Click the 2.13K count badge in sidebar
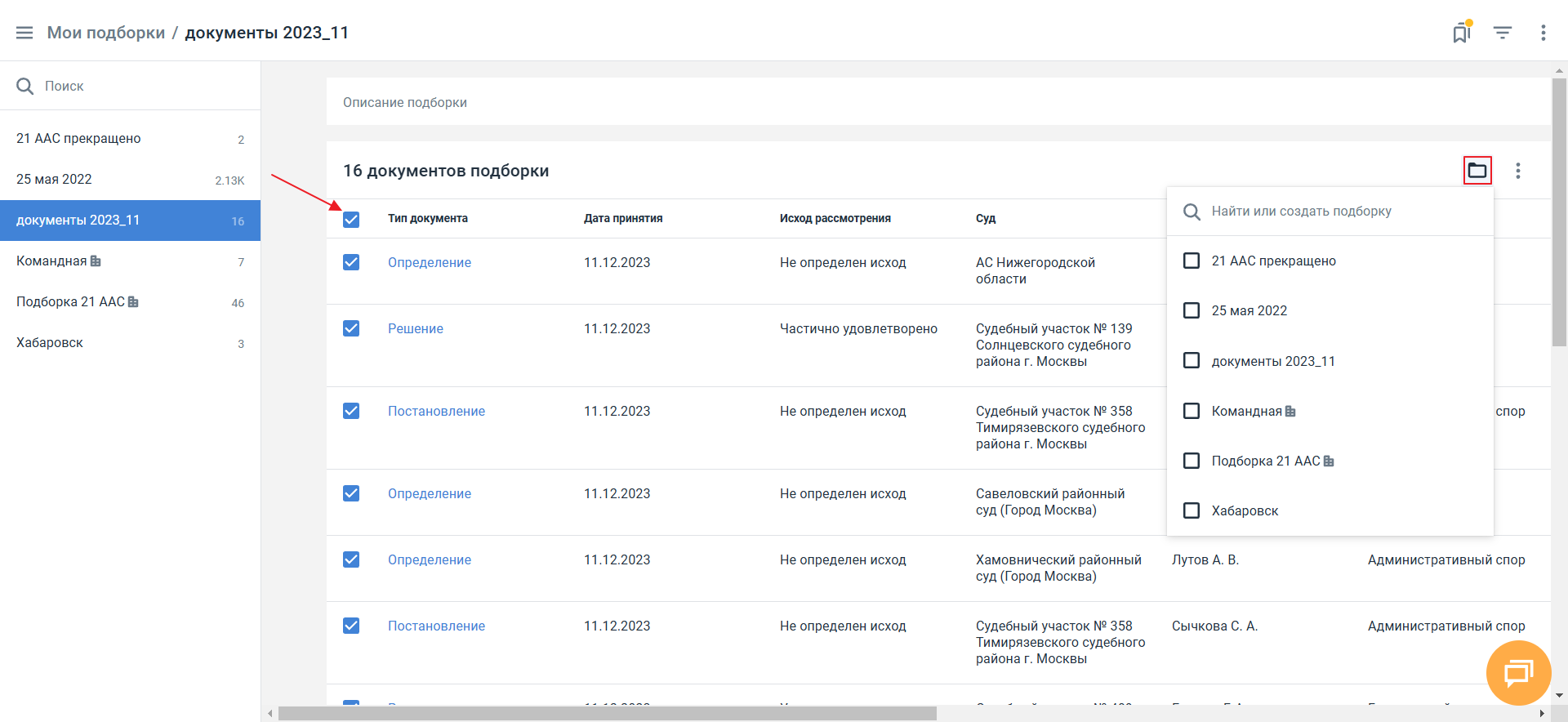Image resolution: width=1568 pixels, height=722 pixels. pyautogui.click(x=229, y=180)
